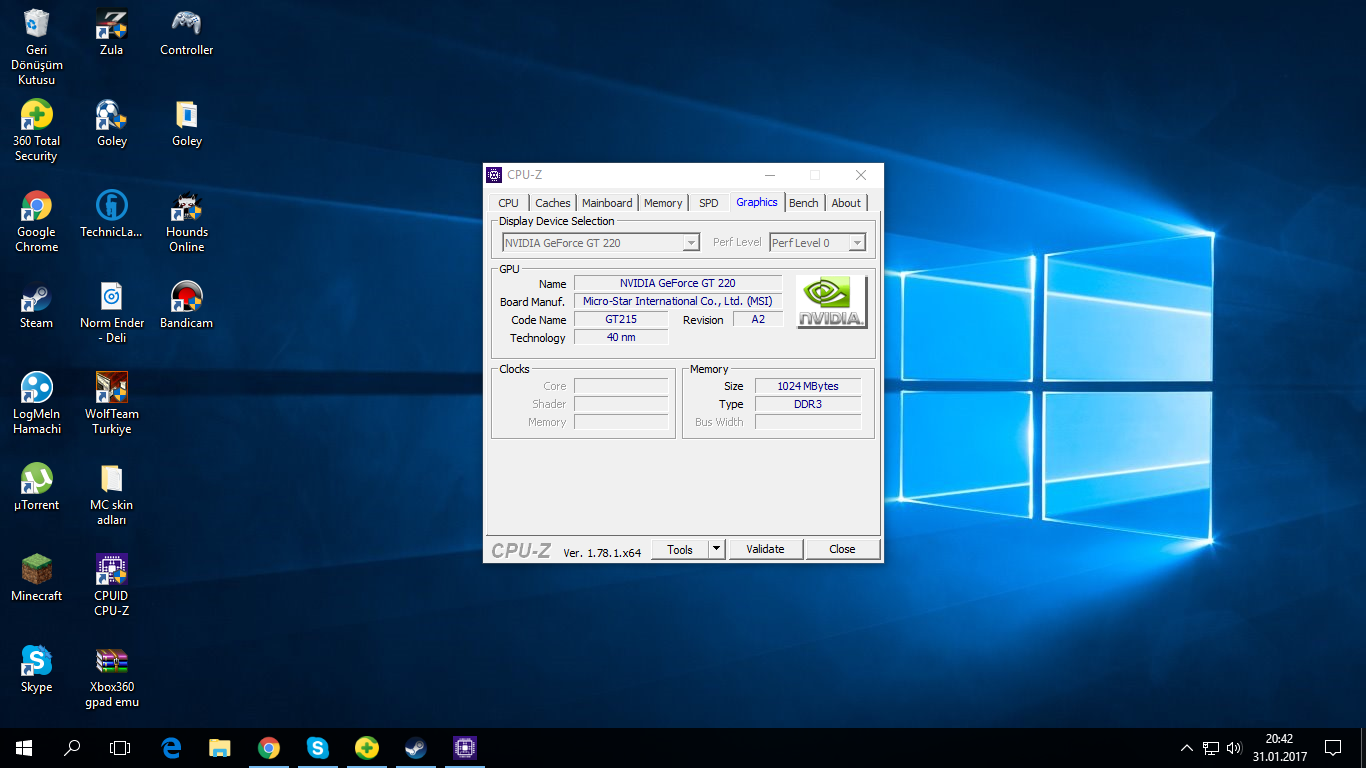Select the Norm Ender - Deli file
Image resolution: width=1366 pixels, height=768 pixels.
pos(111,313)
